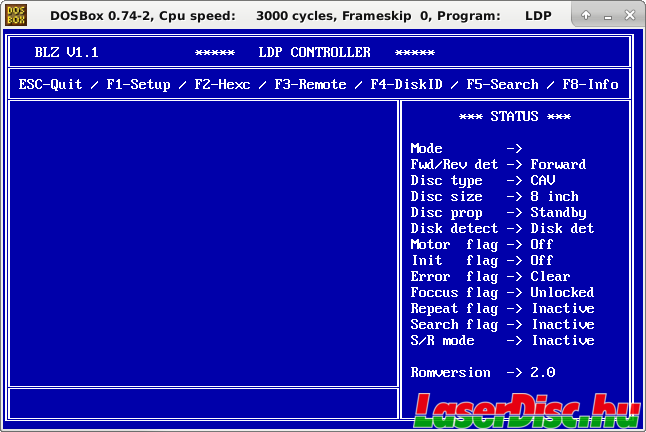Click the Repeat flag label
This screenshot has width=646, height=432.
pos(454,309)
